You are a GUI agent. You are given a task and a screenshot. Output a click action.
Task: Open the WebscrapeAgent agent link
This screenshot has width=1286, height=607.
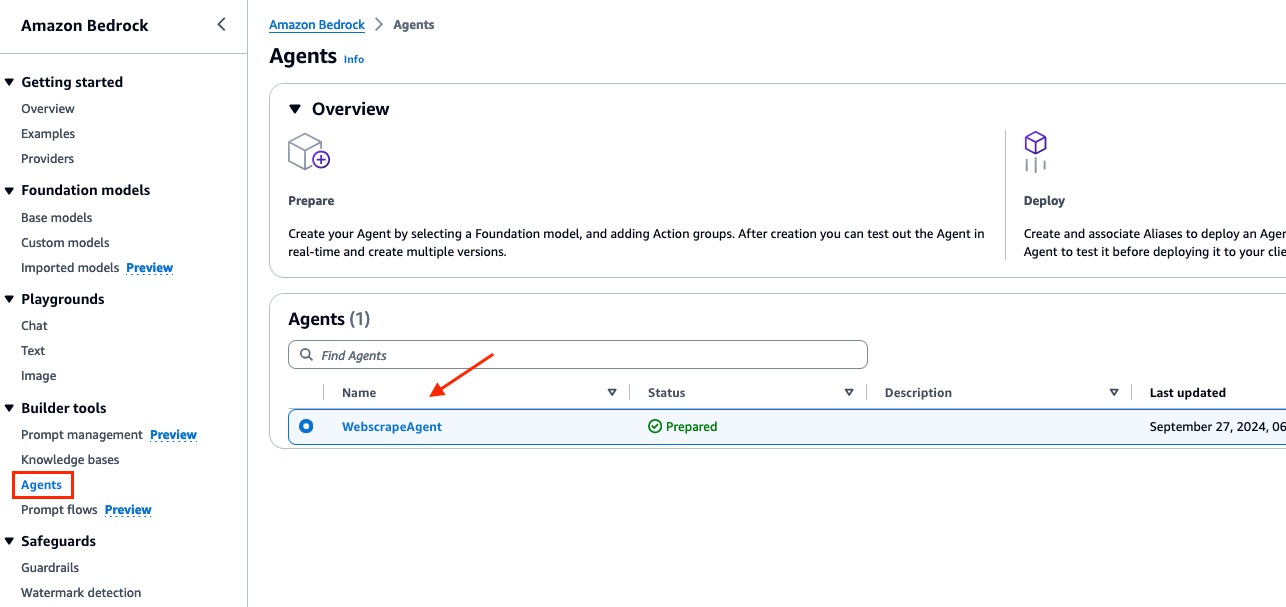click(392, 427)
